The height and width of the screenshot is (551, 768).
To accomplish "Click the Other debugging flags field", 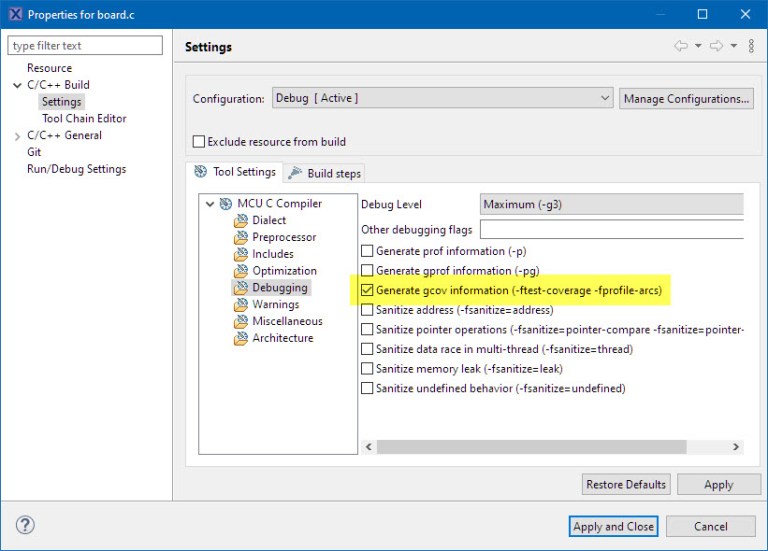I will (612, 229).
